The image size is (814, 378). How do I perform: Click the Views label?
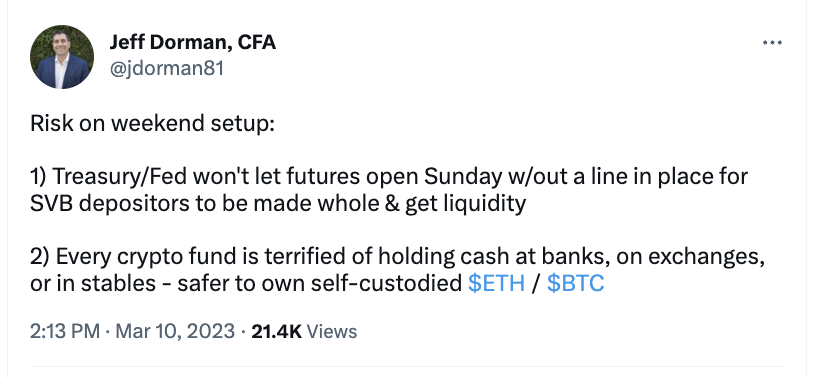(x=332, y=331)
